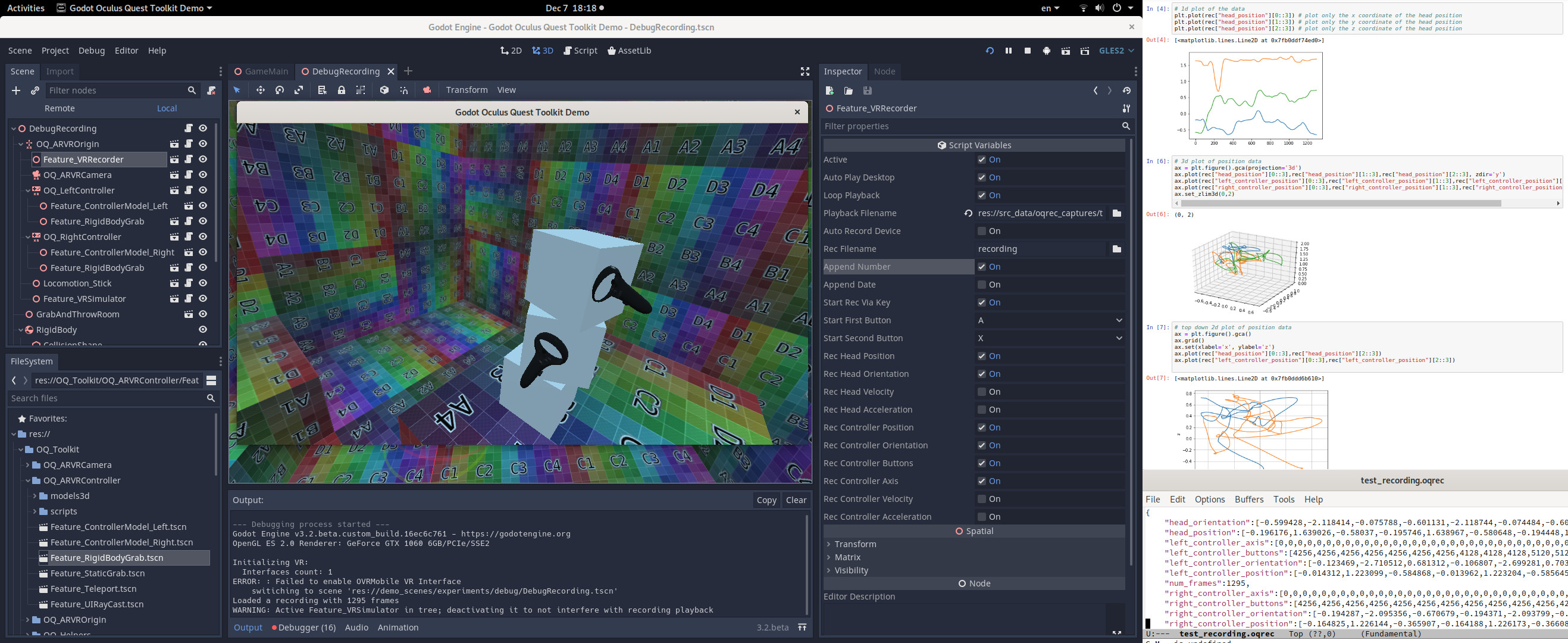The height and width of the screenshot is (643, 1568).
Task: Open system volume icon in top bar
Action: tap(1099, 8)
